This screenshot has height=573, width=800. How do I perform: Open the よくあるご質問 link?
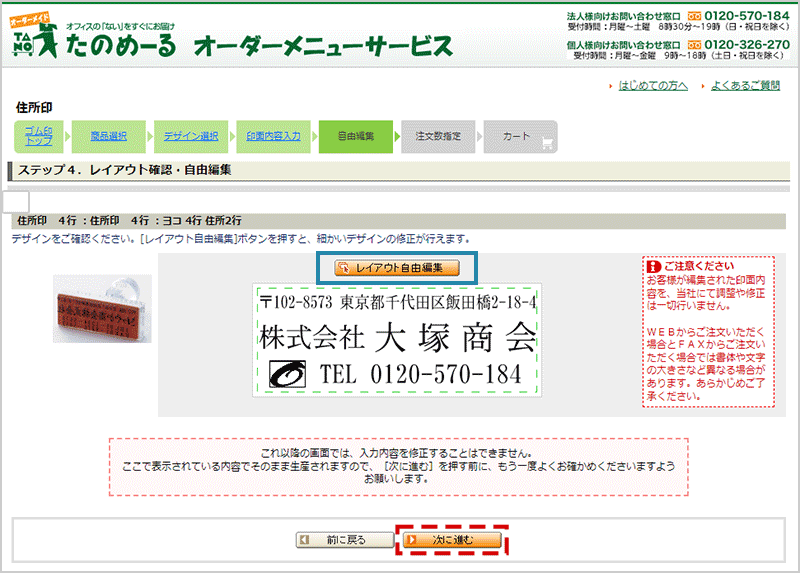(745, 86)
